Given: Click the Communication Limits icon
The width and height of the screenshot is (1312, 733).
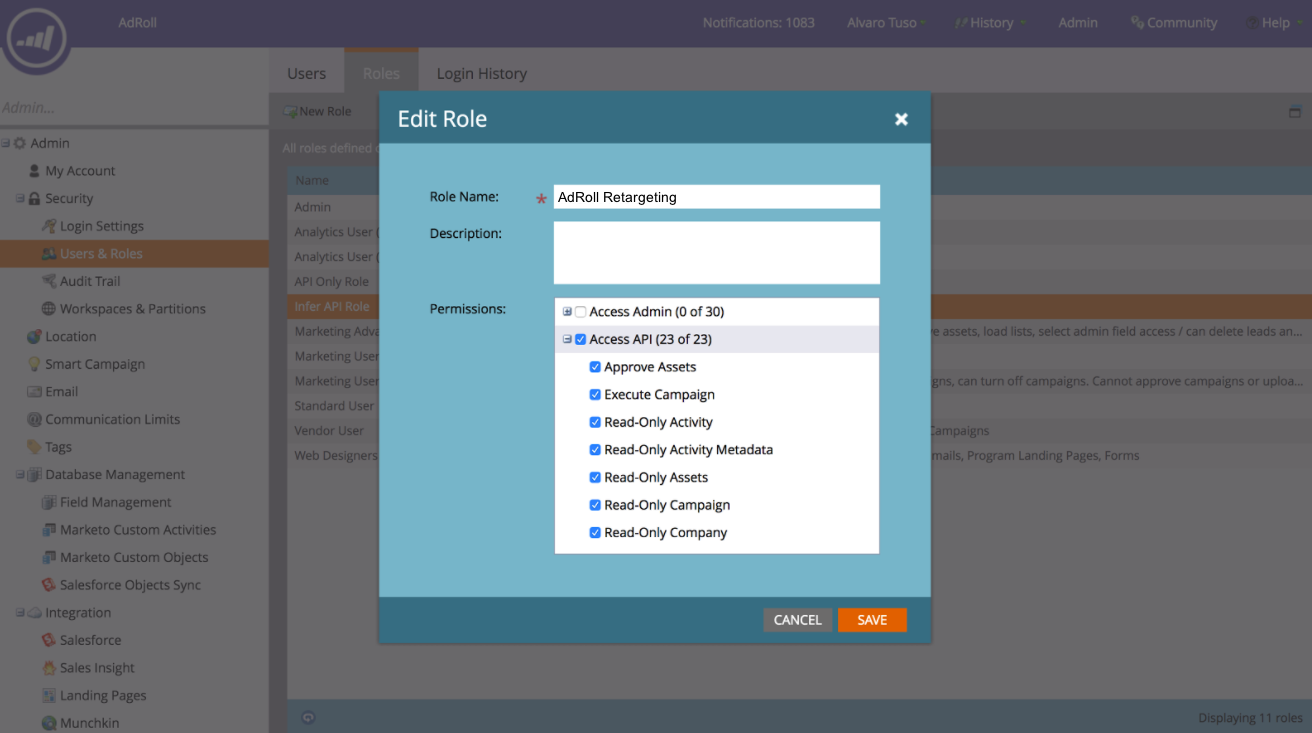Looking at the screenshot, I should pyautogui.click(x=34, y=419).
